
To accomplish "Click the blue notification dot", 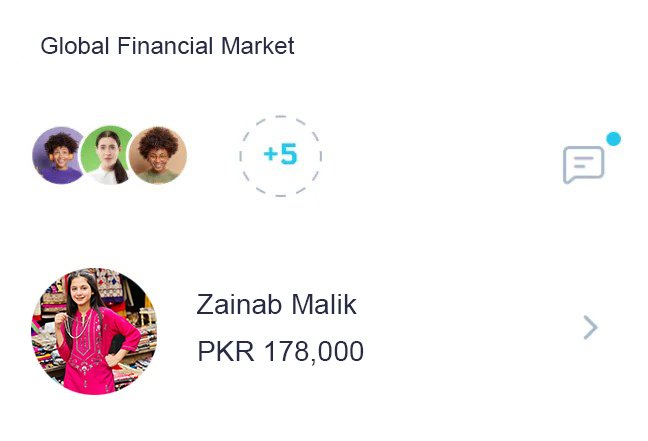I will click(613, 139).
